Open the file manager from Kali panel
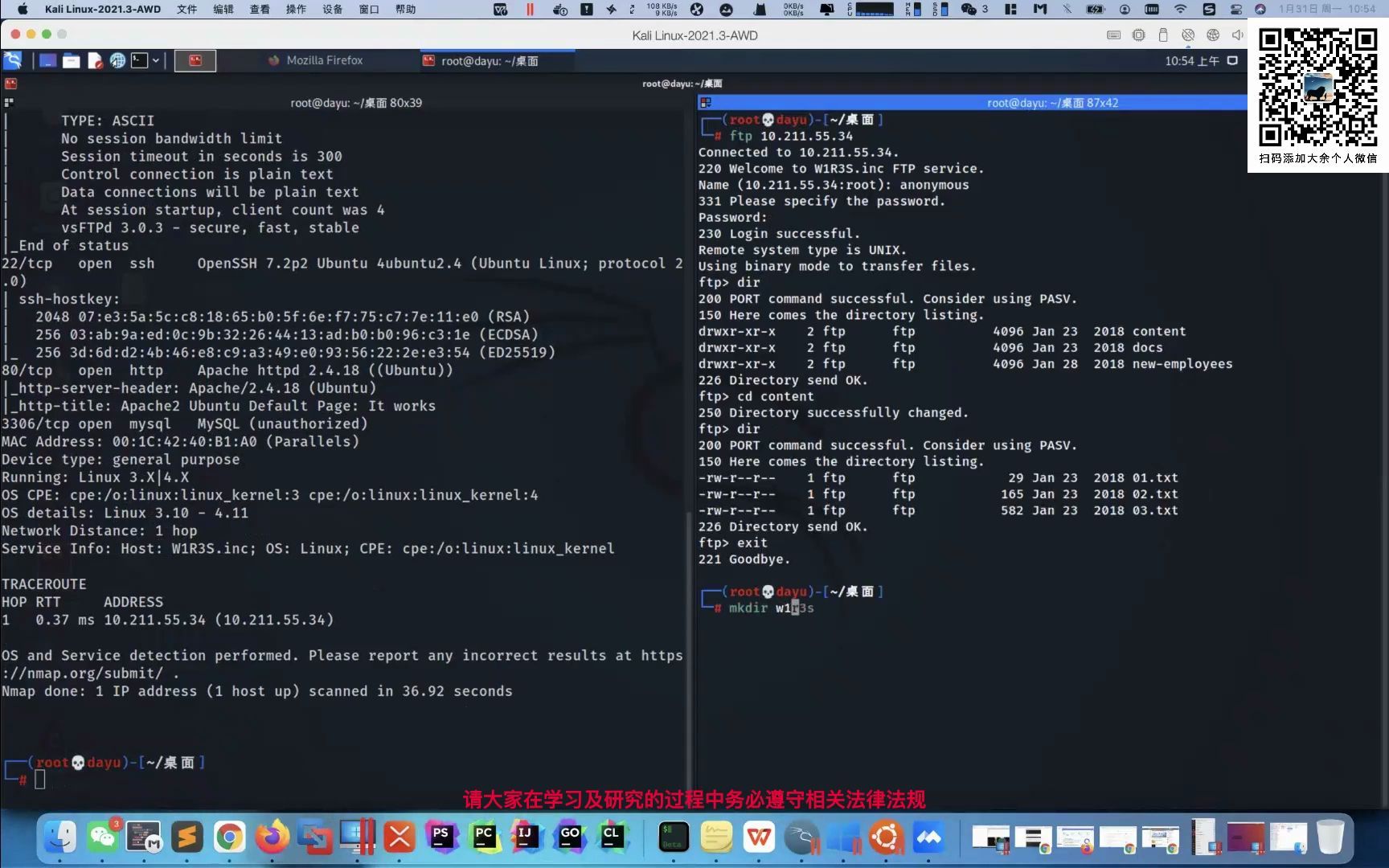This screenshot has width=1389, height=868. [72, 60]
